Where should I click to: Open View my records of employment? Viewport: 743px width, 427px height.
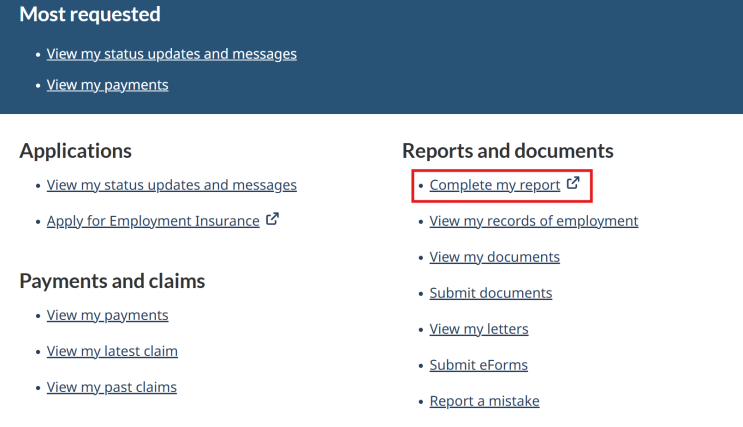[534, 221]
